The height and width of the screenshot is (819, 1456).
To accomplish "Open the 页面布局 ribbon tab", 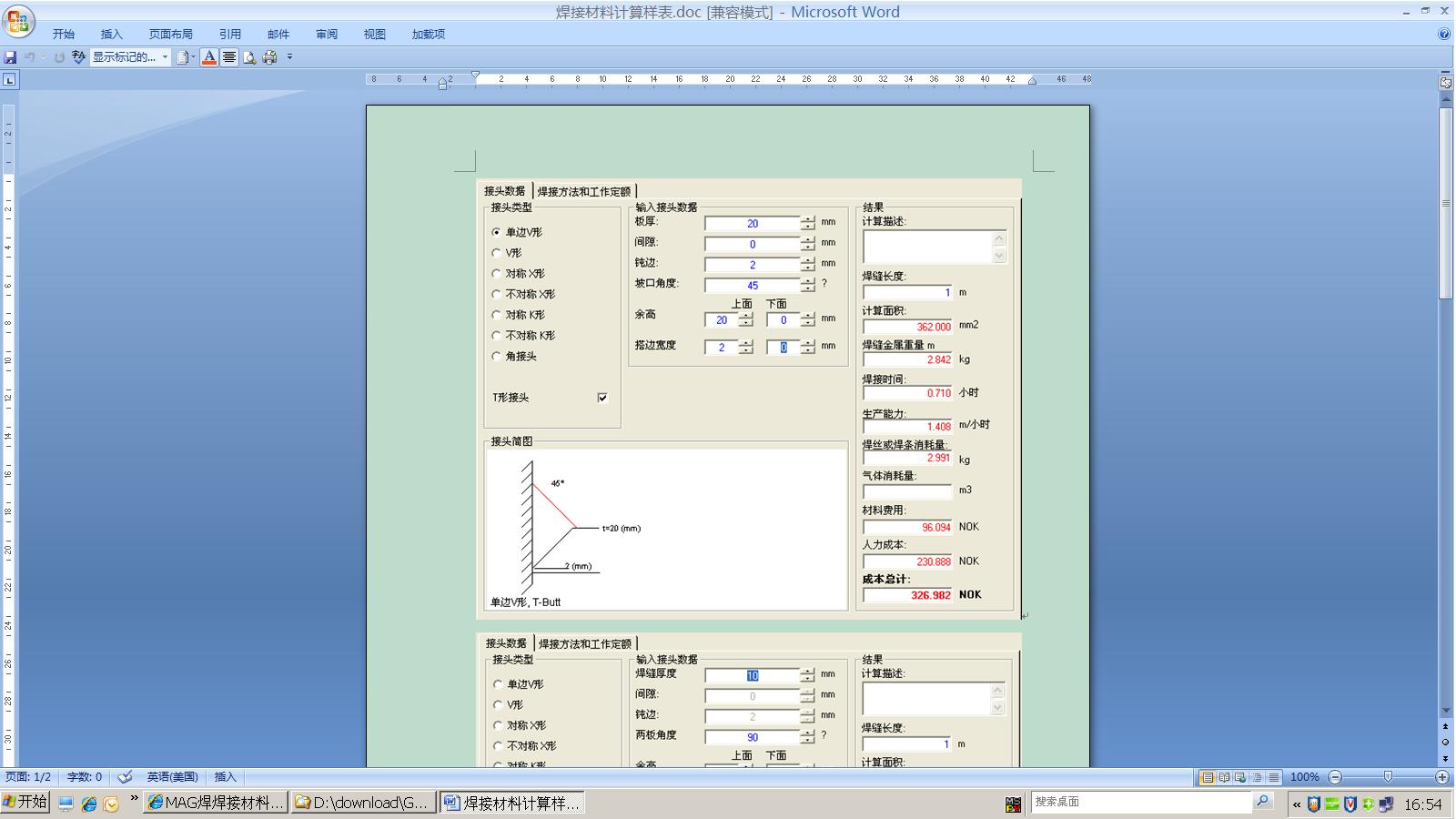I will 171,35.
